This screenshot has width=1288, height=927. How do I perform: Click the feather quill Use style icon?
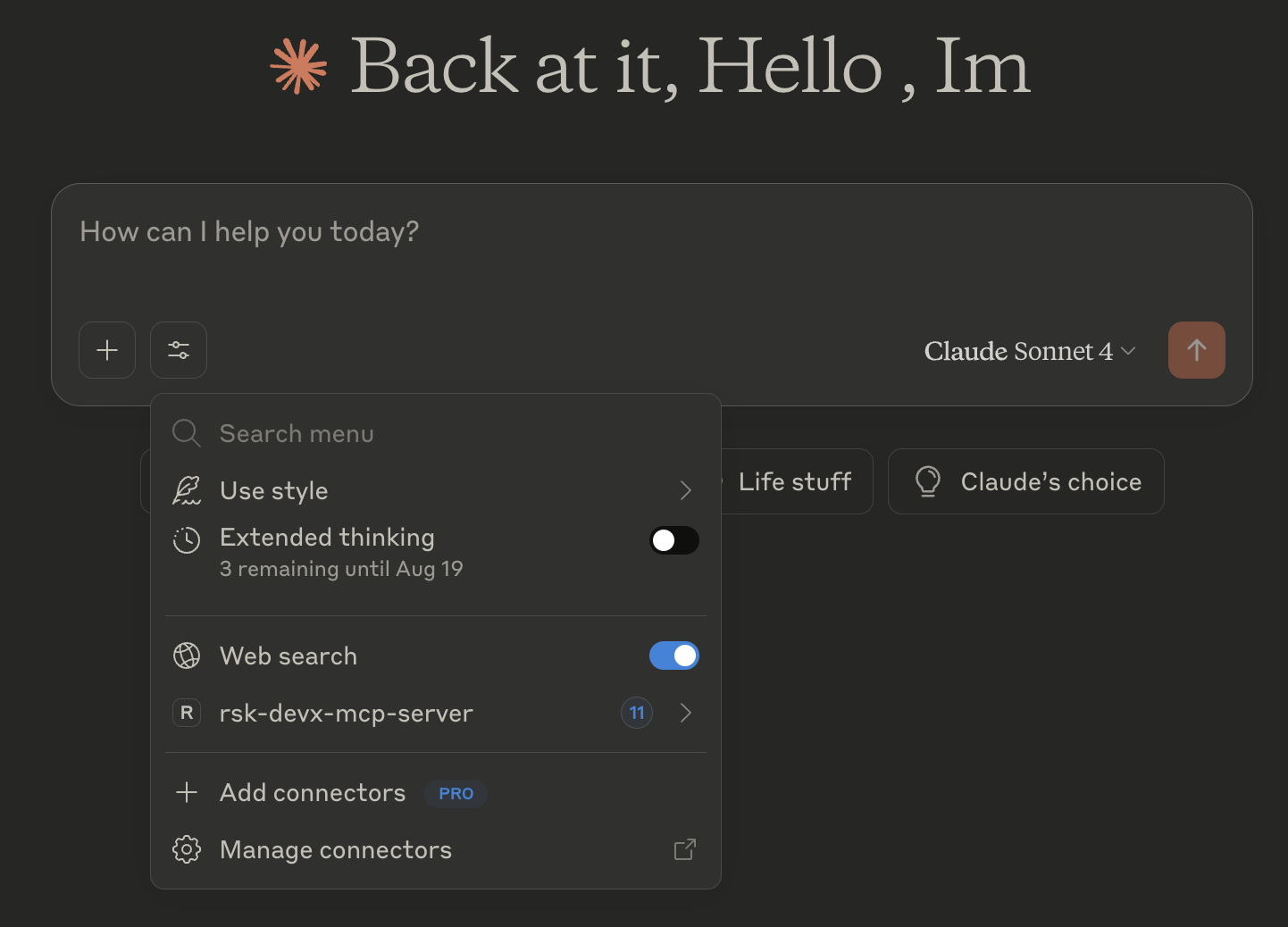point(187,490)
